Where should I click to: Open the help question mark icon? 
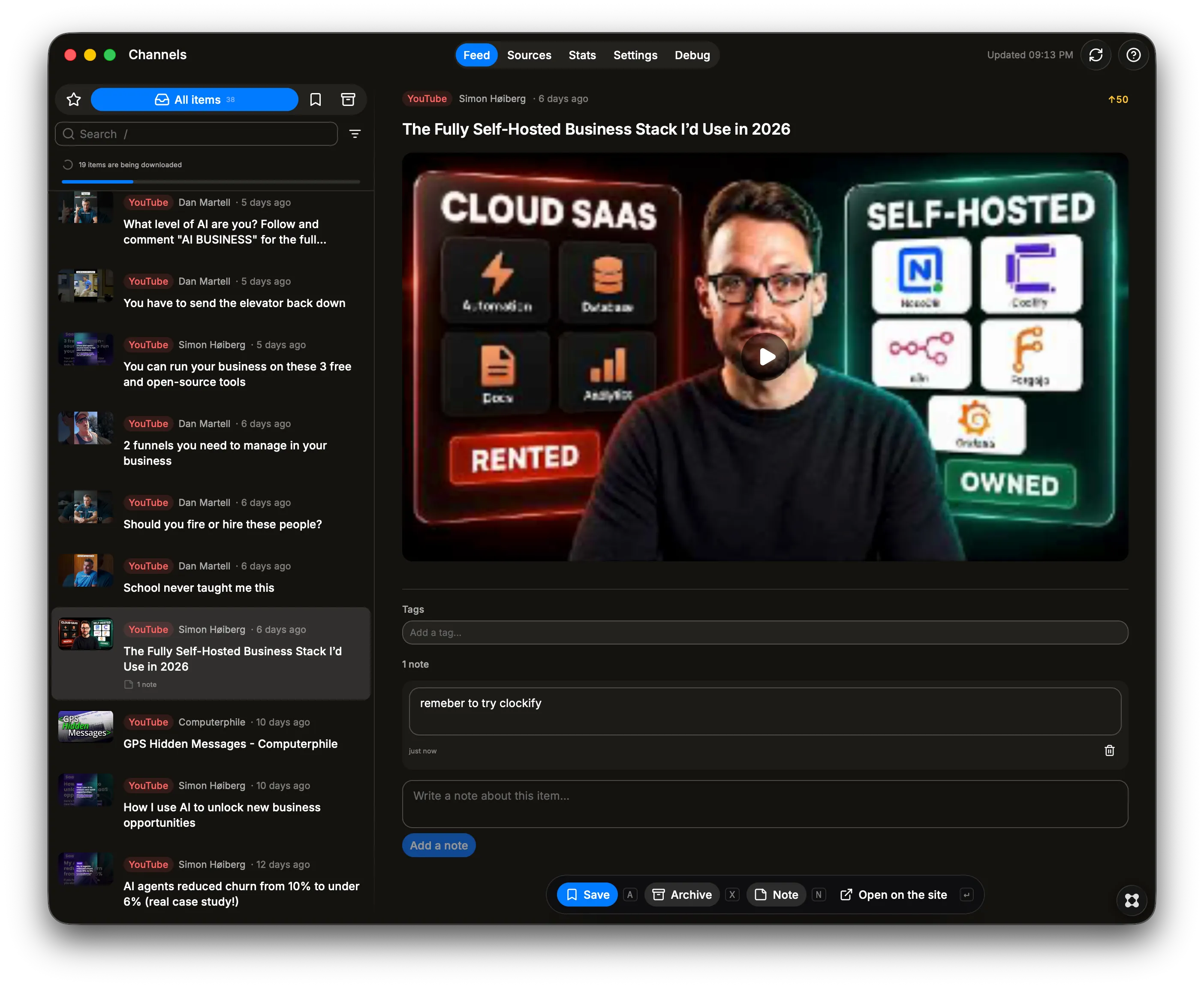(1133, 55)
